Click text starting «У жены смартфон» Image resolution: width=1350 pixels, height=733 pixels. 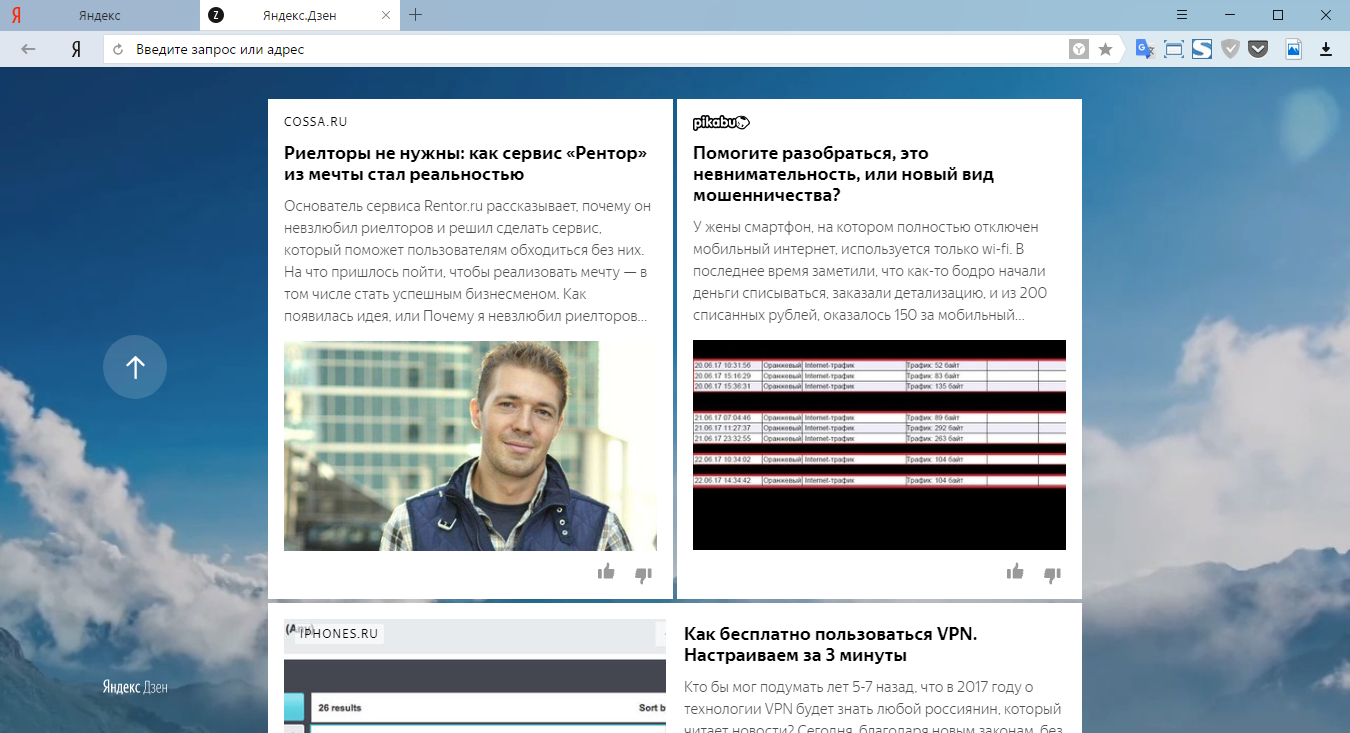pyautogui.click(x=870, y=271)
